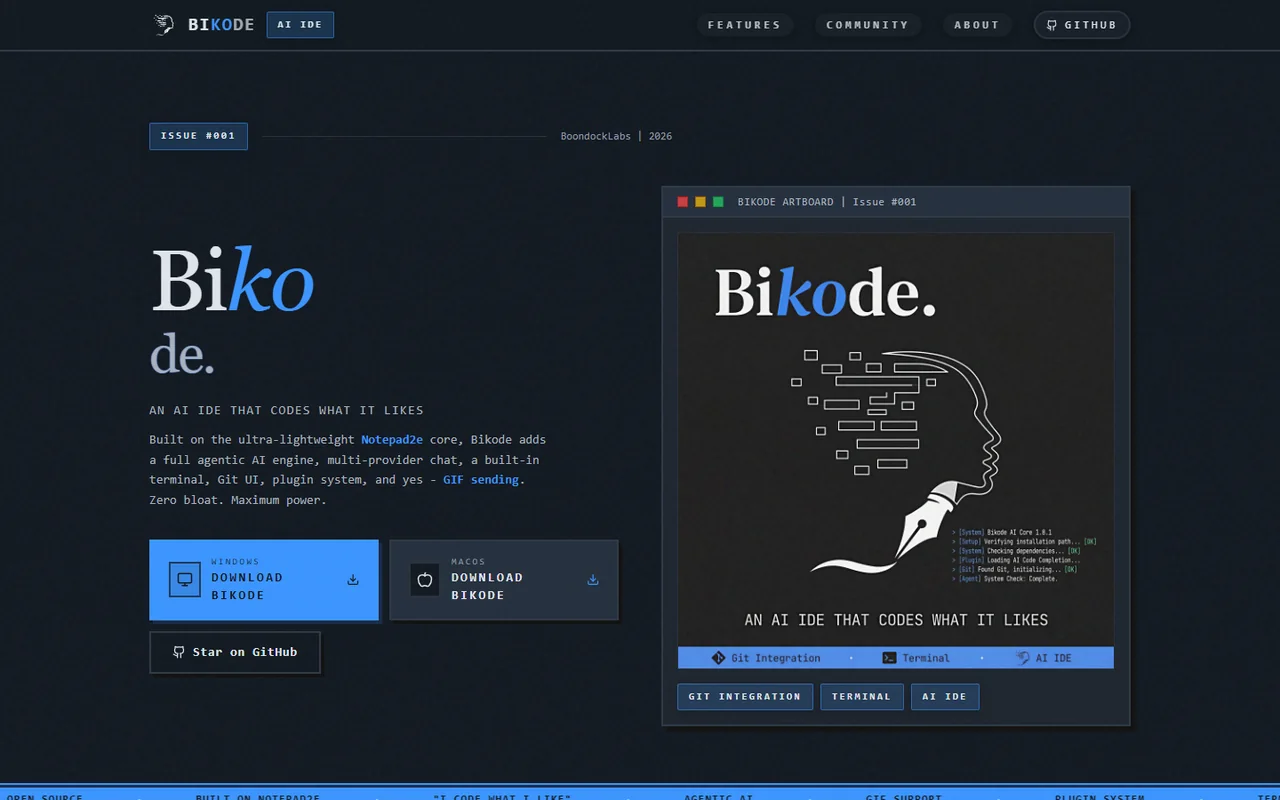Click red dot in artboard title bar

pos(683,202)
